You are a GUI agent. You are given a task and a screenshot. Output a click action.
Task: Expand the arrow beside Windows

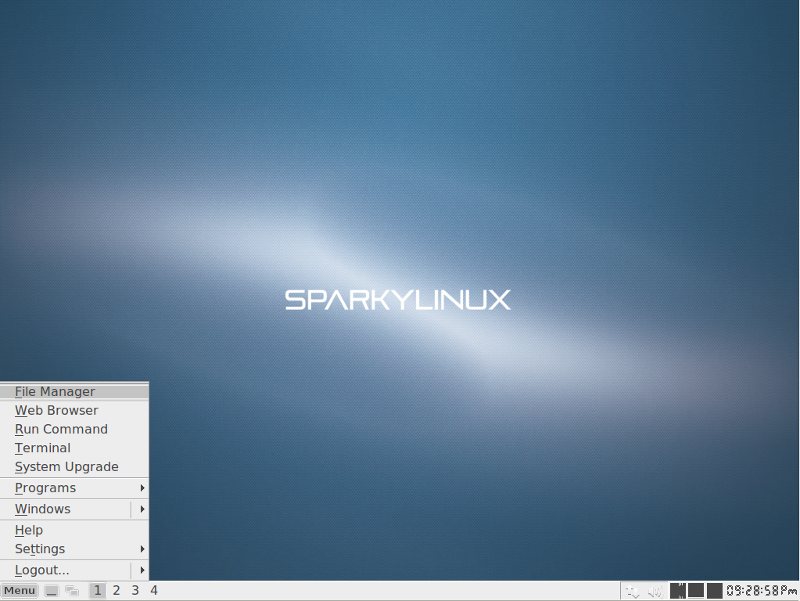coord(142,509)
